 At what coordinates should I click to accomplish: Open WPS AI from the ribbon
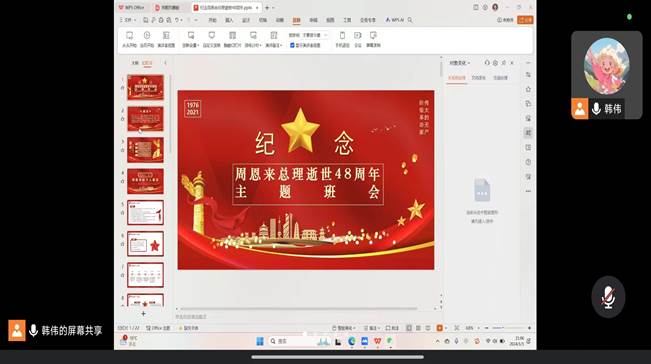[394, 20]
